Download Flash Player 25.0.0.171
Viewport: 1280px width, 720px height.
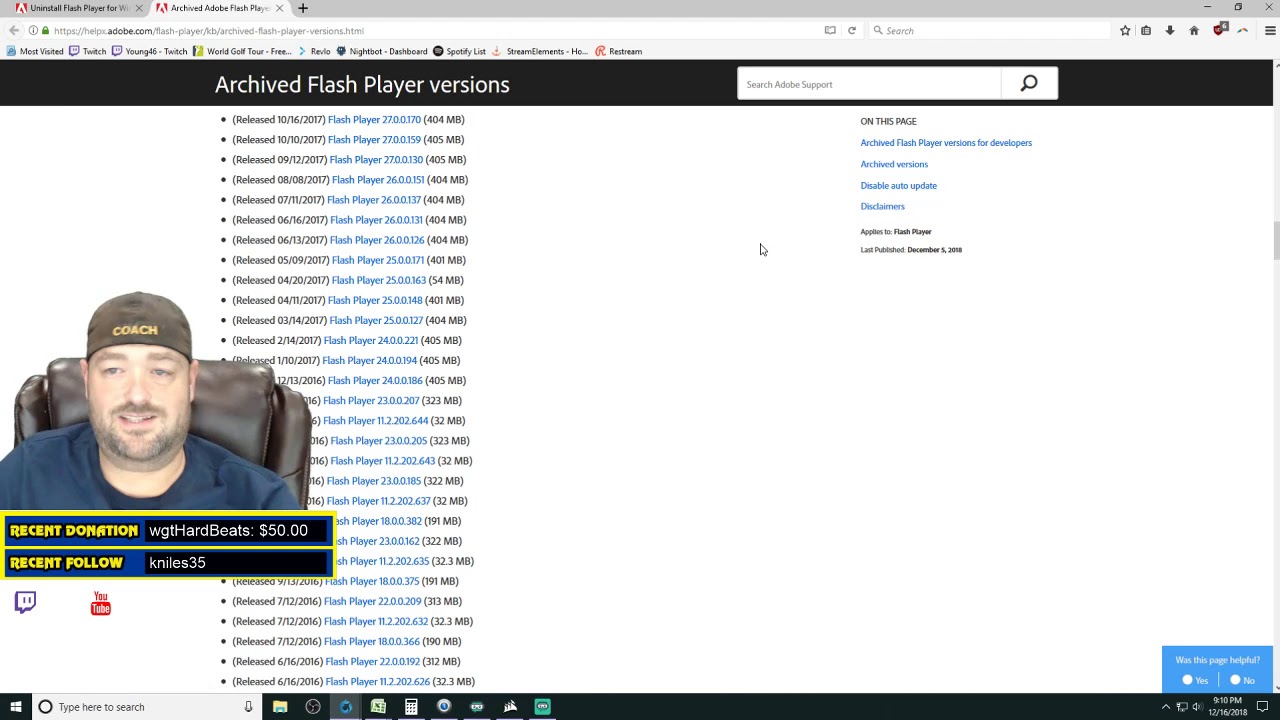[378, 260]
